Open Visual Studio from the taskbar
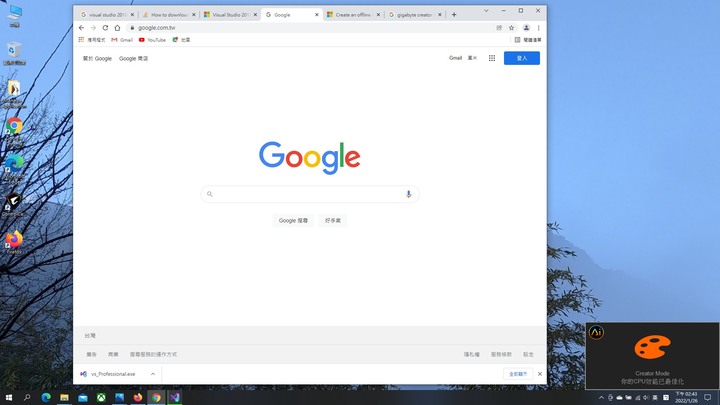Screen dimensions: 720x405 [x=175, y=397]
